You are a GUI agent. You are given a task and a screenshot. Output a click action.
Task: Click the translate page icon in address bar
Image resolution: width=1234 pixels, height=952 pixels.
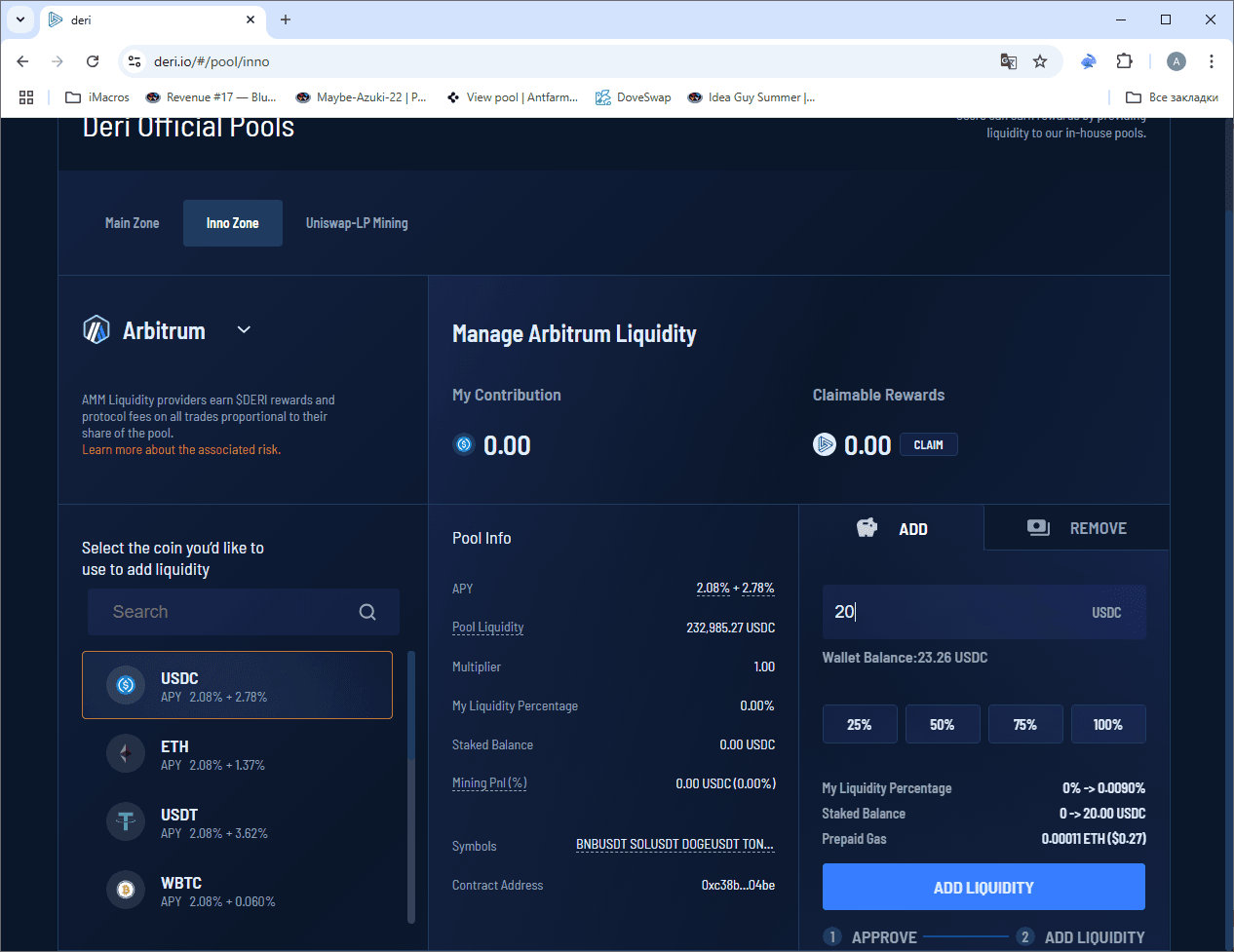point(1009,61)
